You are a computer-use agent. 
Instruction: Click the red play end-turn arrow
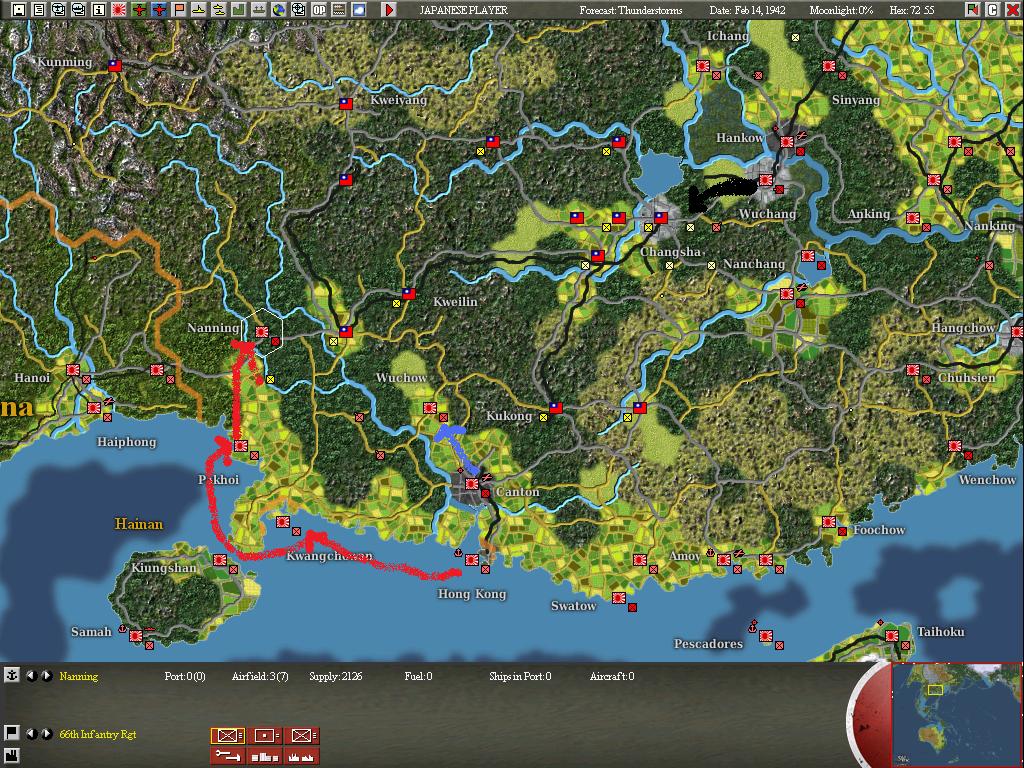tap(389, 10)
